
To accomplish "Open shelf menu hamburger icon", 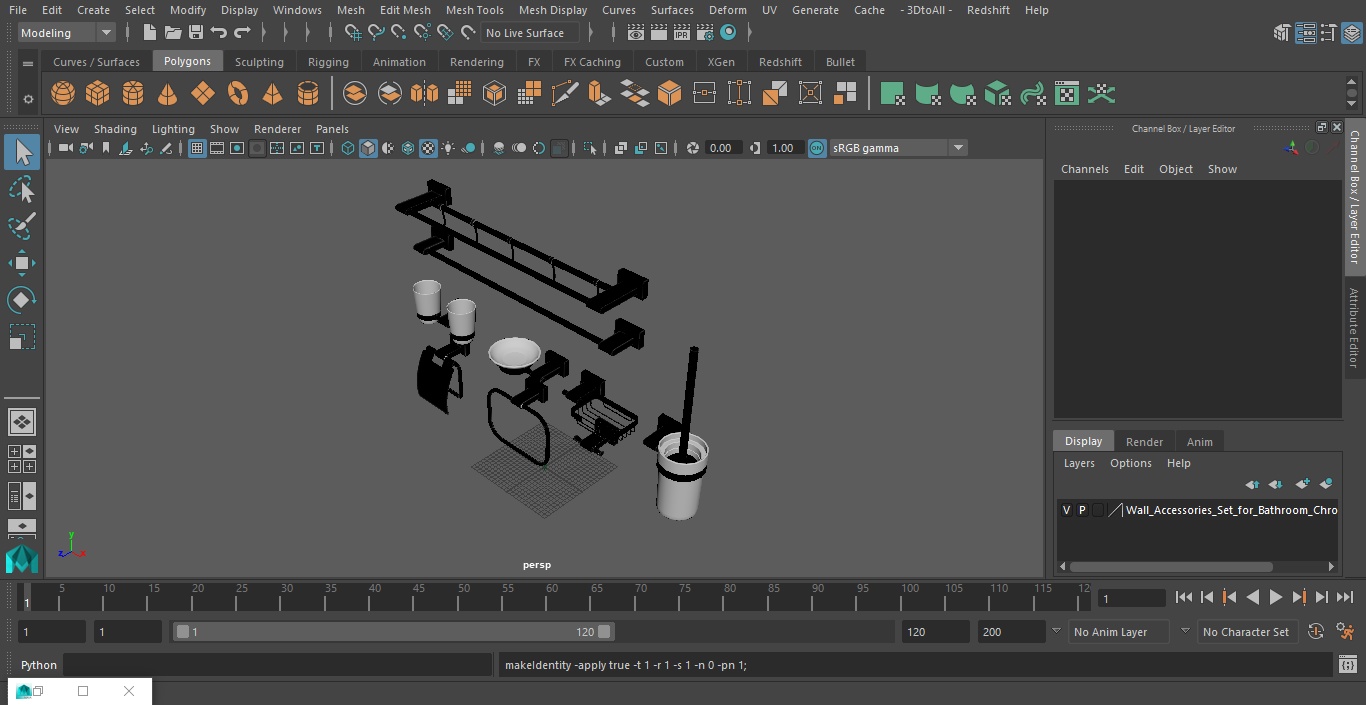I will [28, 63].
